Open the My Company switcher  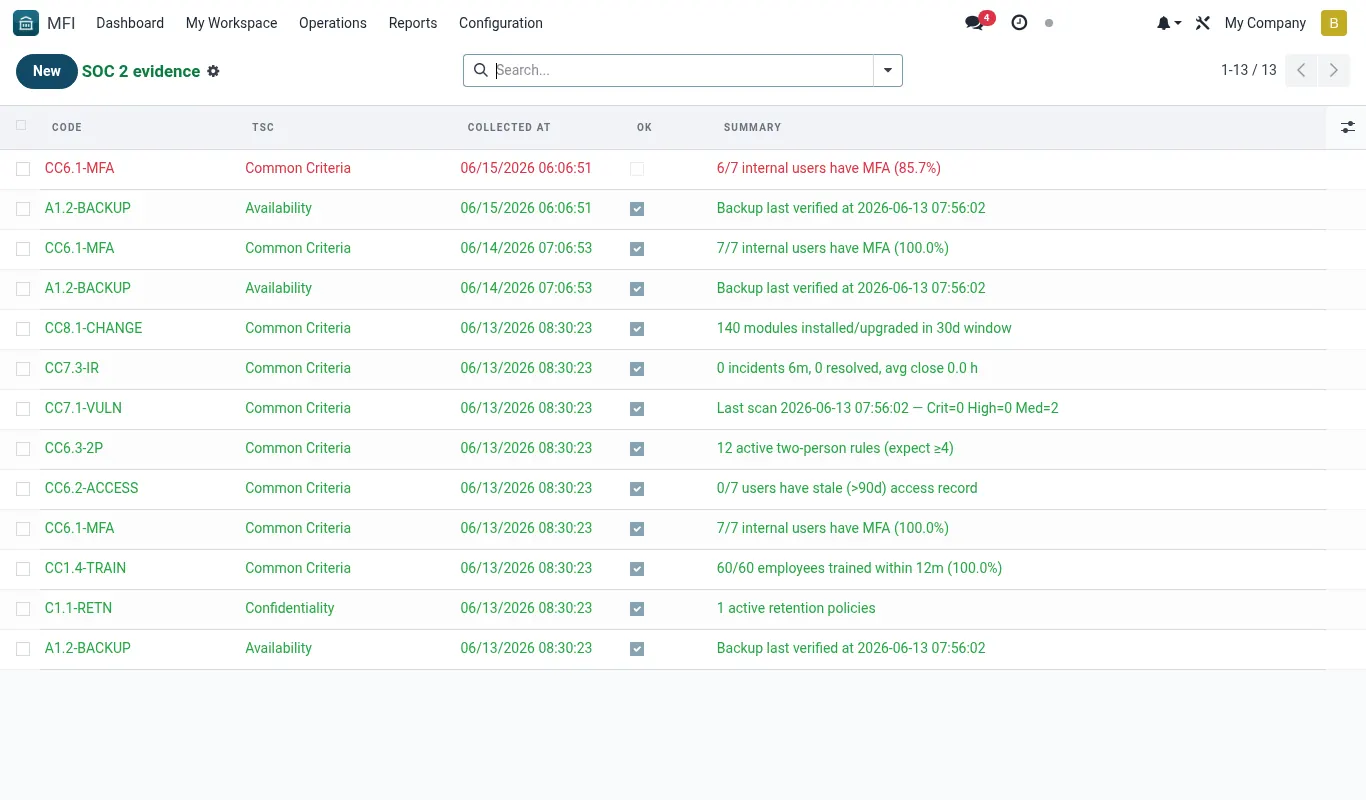1265,23
